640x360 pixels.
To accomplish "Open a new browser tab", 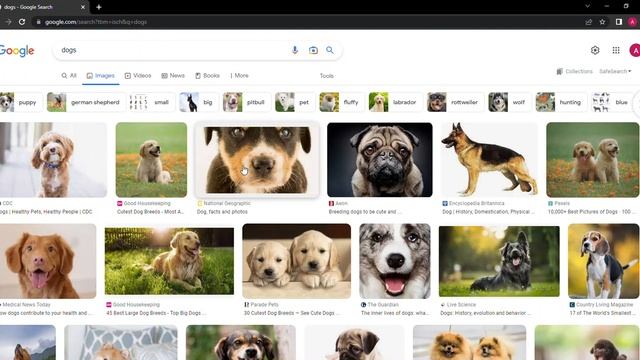I will point(99,7).
